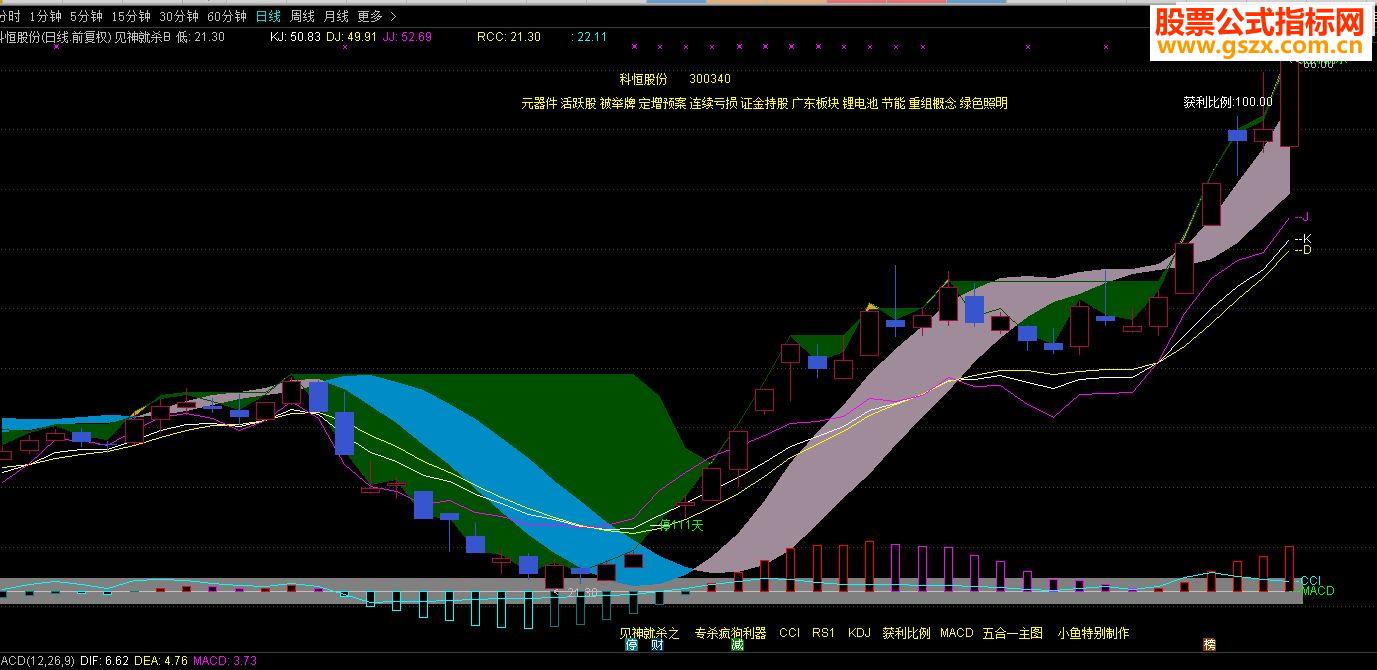Click the DIF: 6.62 readout
This screenshot has height=670, width=1377.
point(105,661)
